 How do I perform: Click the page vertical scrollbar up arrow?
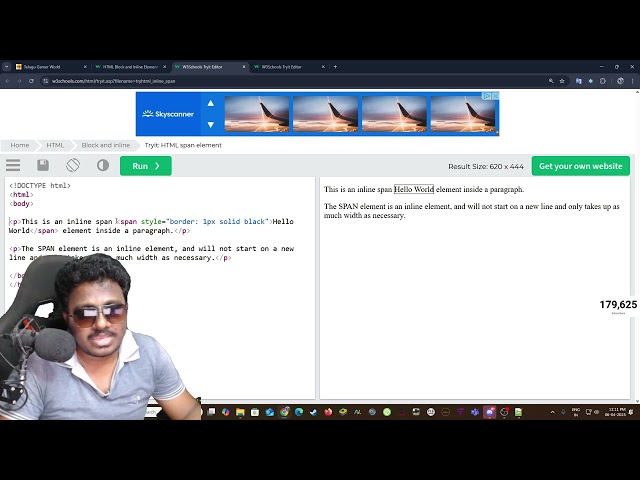637,92
